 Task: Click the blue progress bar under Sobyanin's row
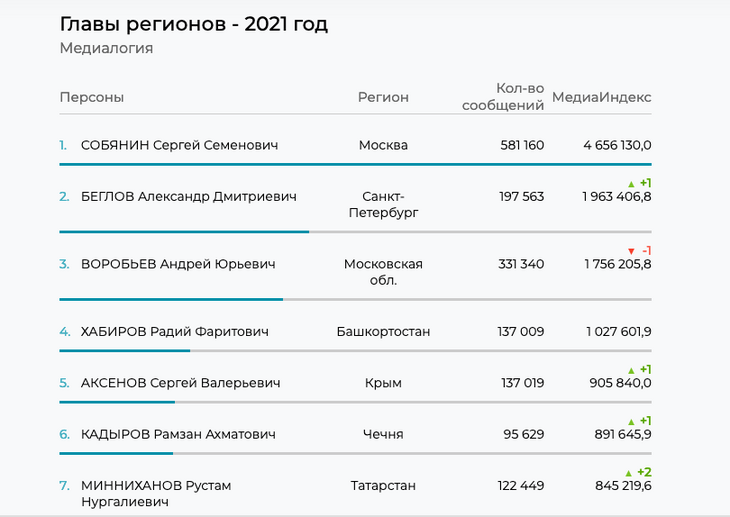tap(355, 164)
